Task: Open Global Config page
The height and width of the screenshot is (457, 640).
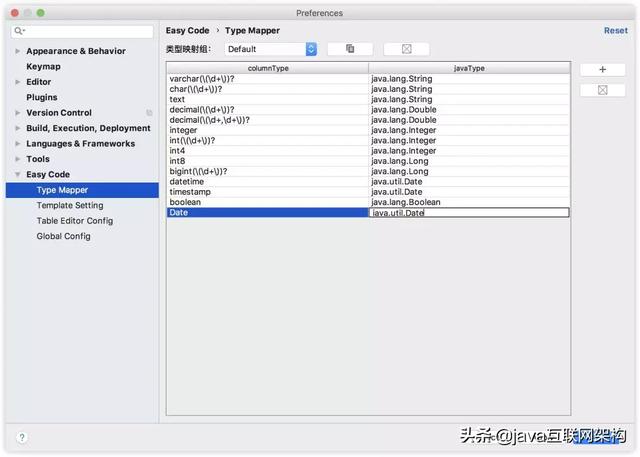Action: (64, 236)
